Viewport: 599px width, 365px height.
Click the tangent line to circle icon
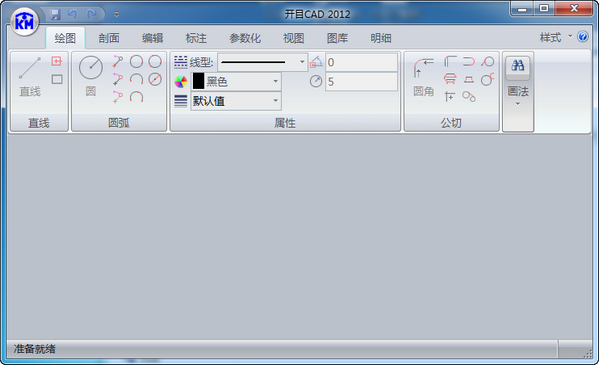(x=487, y=62)
